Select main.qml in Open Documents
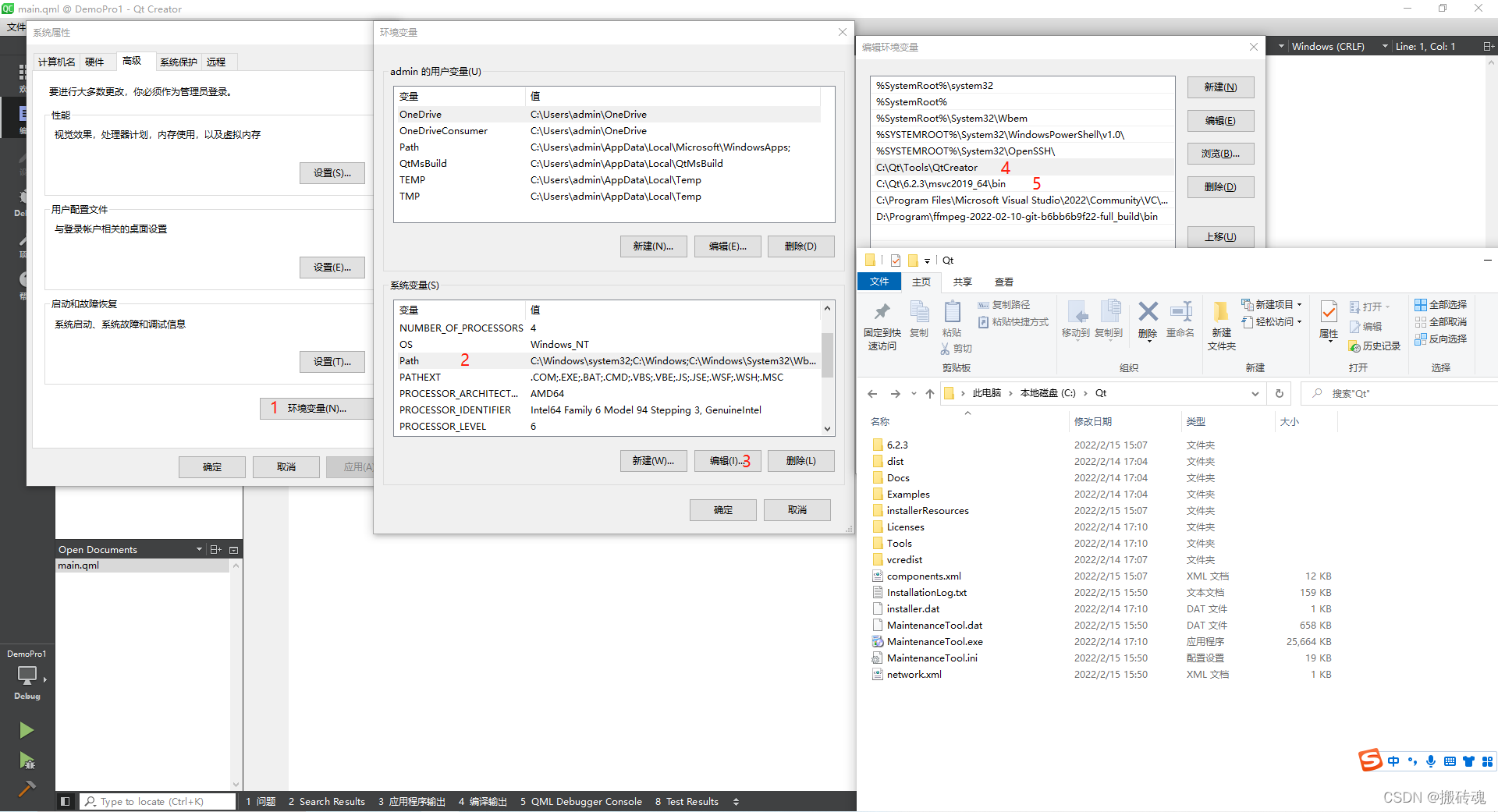The image size is (1498, 812). [143, 566]
